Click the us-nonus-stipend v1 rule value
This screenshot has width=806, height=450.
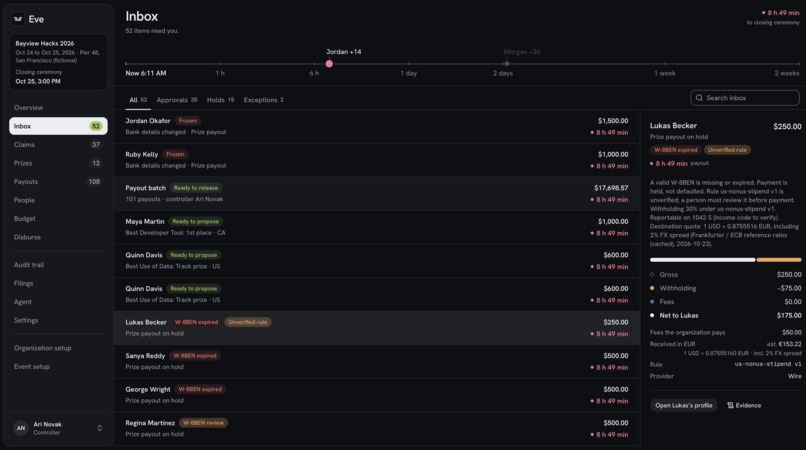(x=767, y=364)
